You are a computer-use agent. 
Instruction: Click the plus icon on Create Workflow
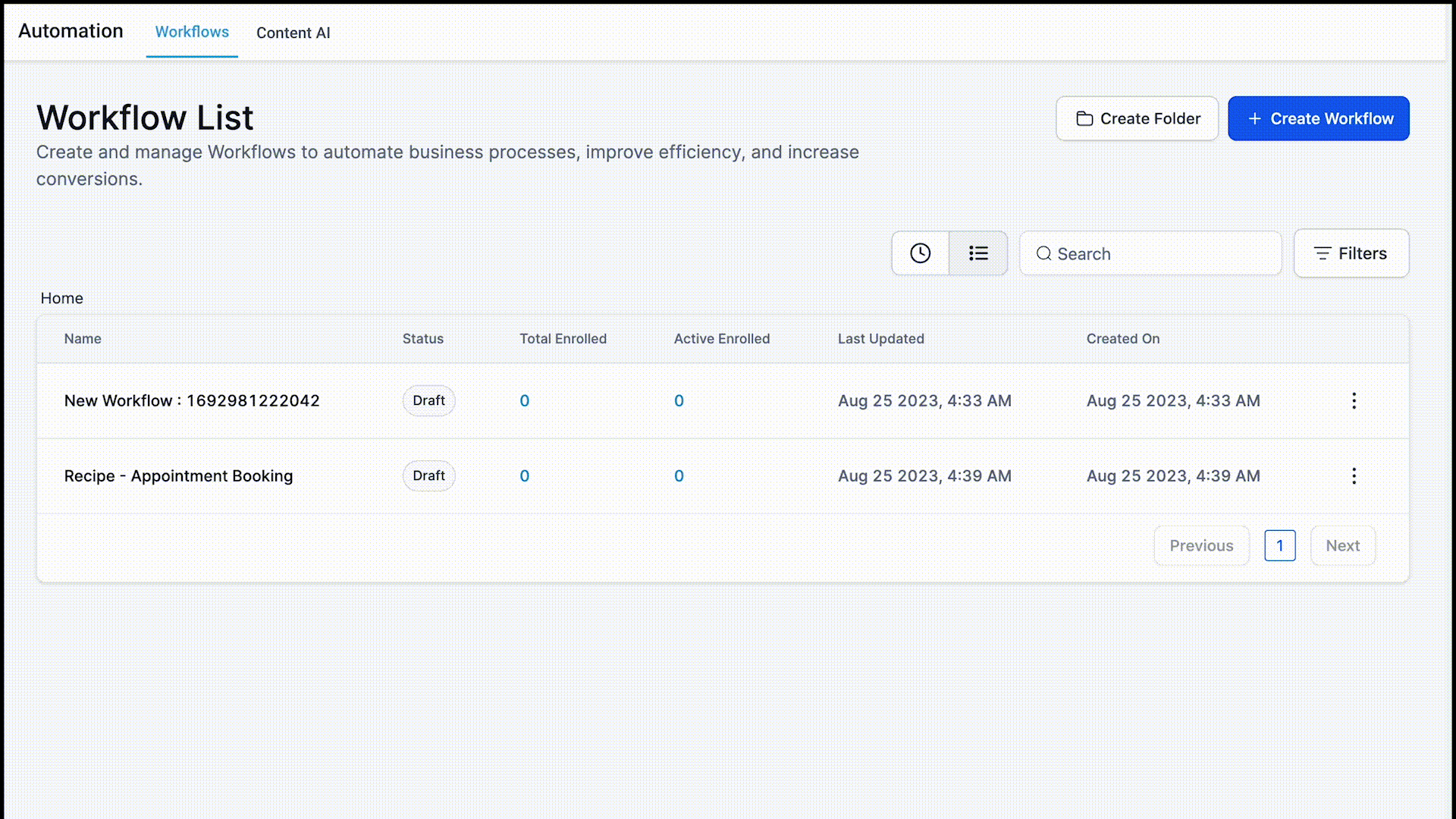[x=1254, y=118]
